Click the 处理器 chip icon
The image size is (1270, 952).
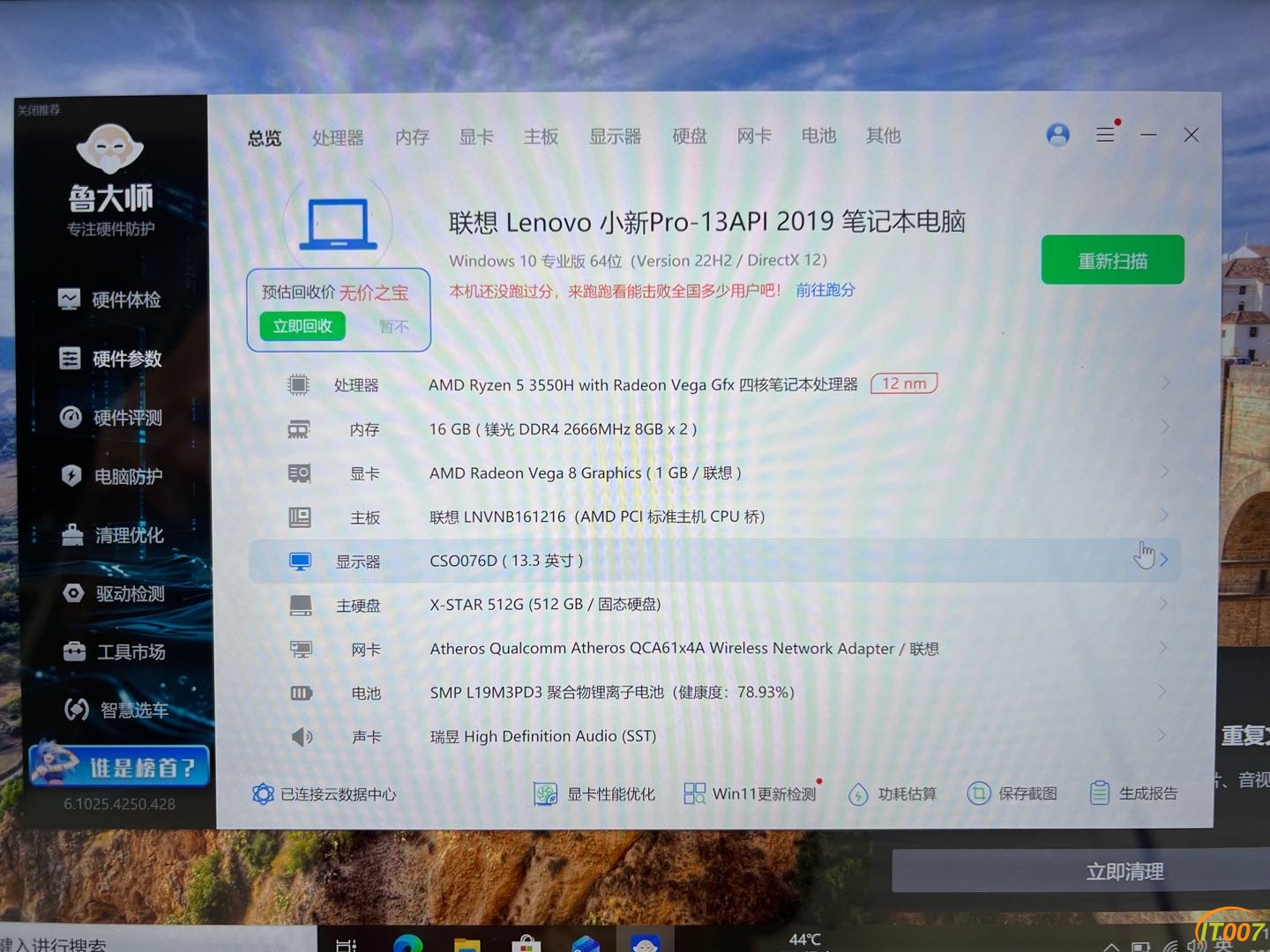[x=298, y=384]
